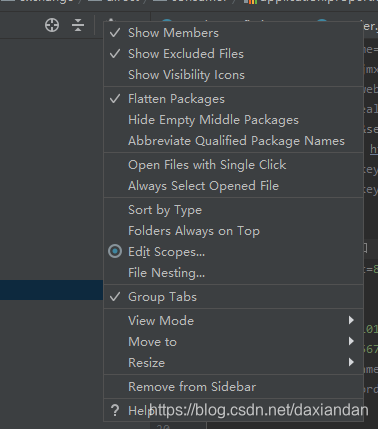Enable Abbreviate Qualified Package Names
Viewport: 378px width, 429px height.
coord(233,141)
